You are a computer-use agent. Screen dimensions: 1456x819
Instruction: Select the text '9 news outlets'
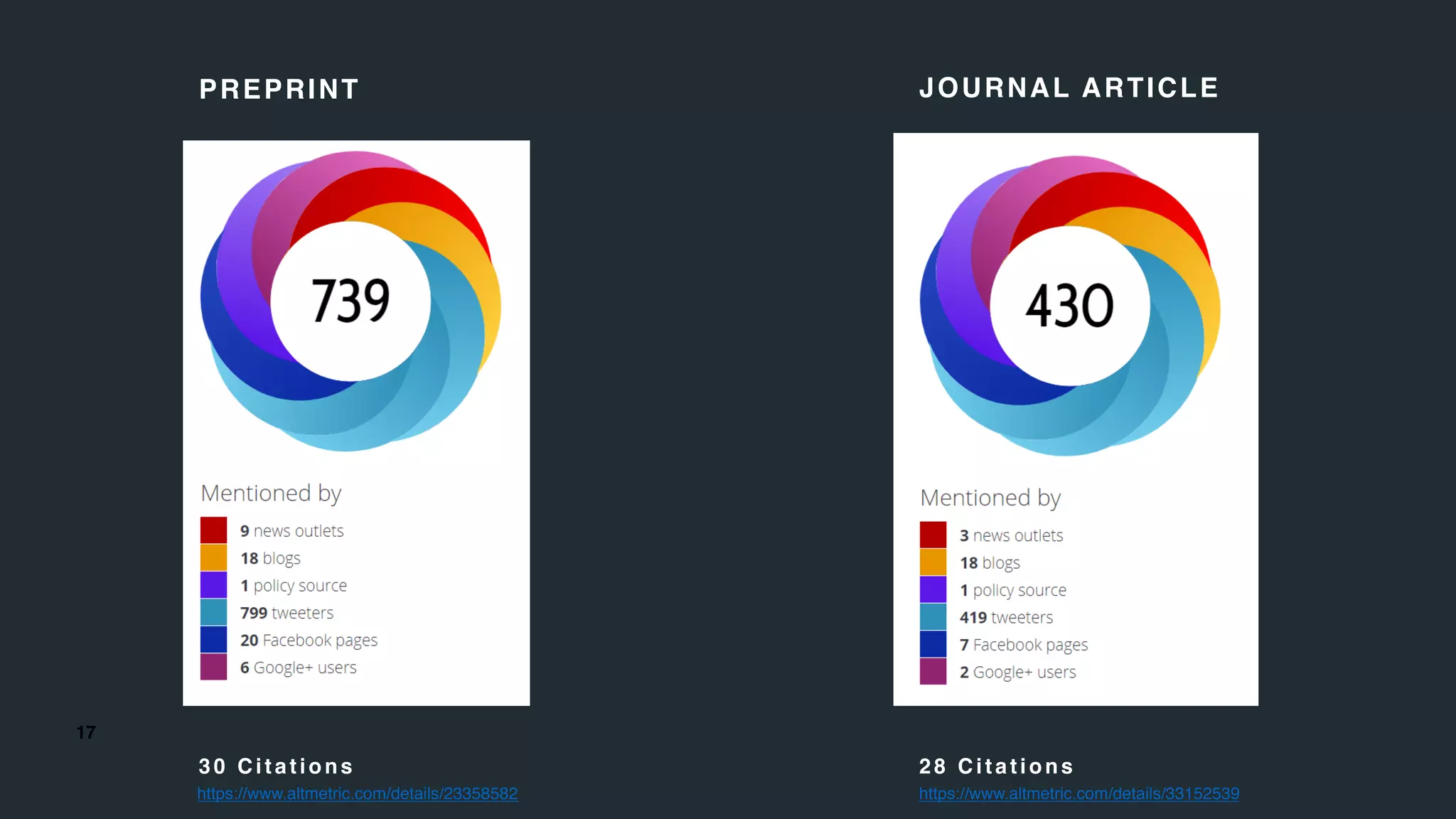point(291,531)
